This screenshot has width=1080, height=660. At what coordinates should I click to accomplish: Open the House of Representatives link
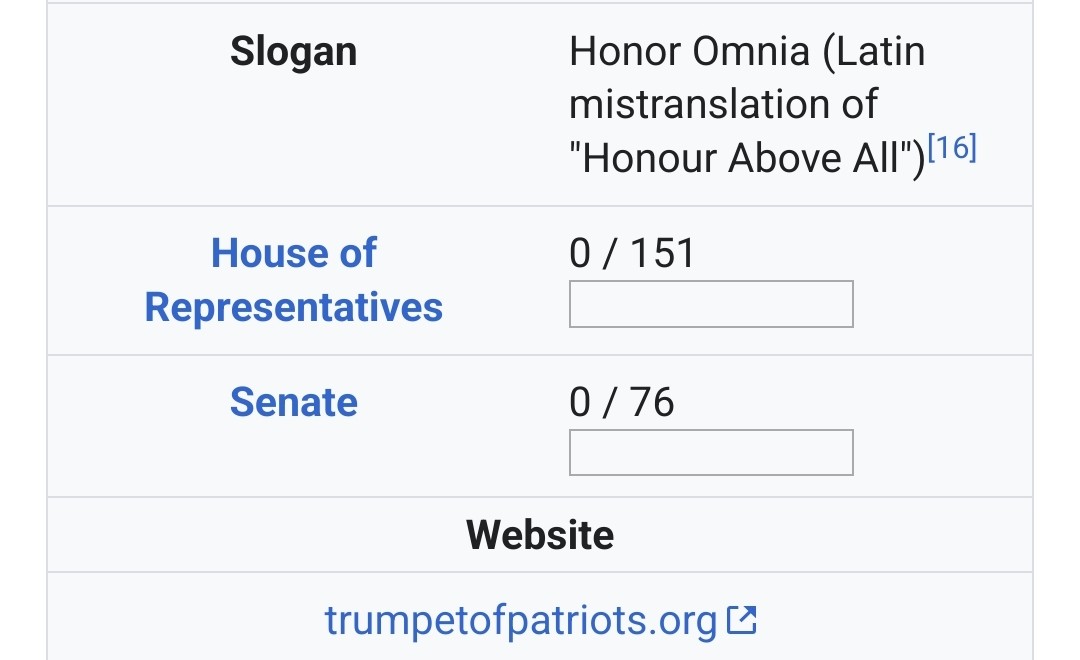[x=293, y=280]
